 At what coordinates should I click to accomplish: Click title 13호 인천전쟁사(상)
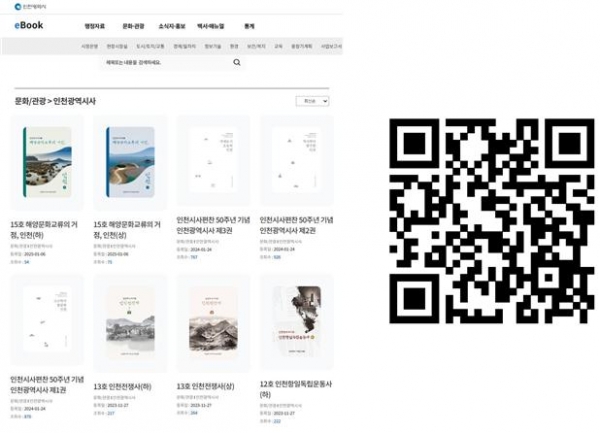click(205, 386)
